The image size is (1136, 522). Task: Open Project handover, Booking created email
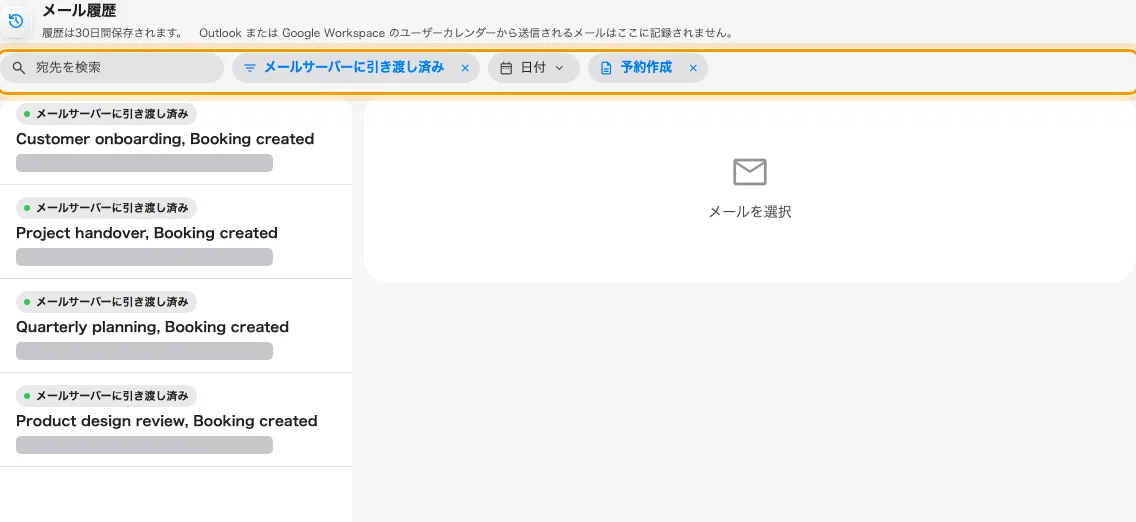click(176, 232)
